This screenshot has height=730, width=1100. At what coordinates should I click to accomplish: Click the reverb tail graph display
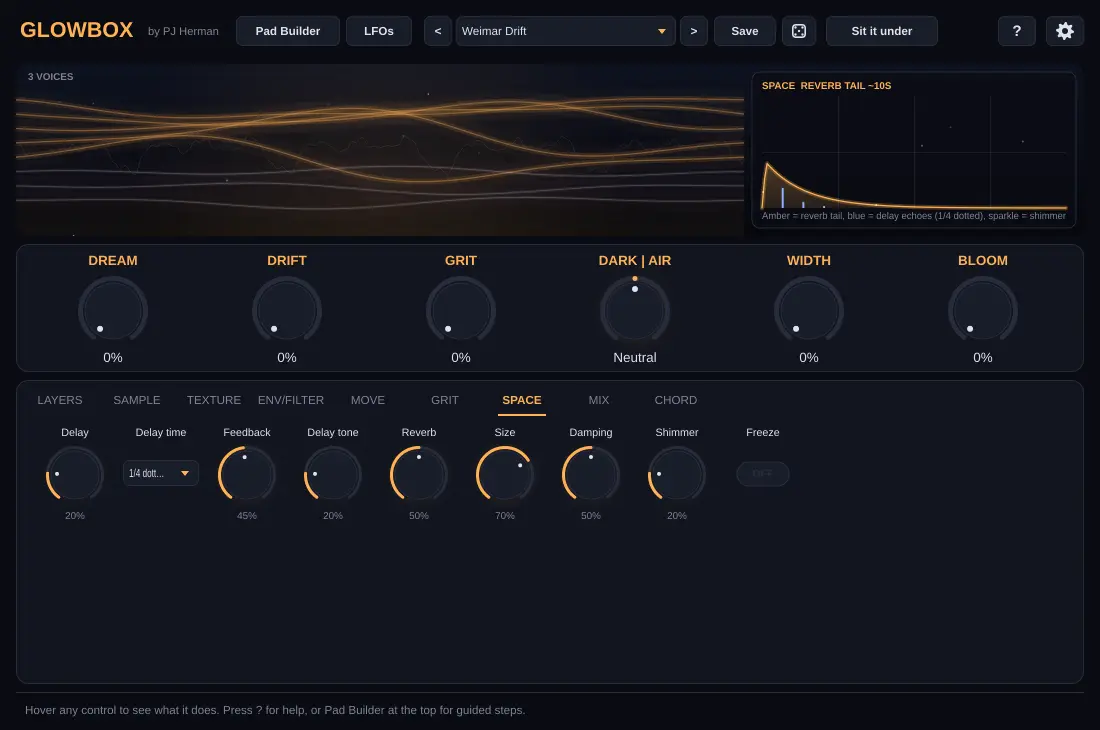point(914,152)
